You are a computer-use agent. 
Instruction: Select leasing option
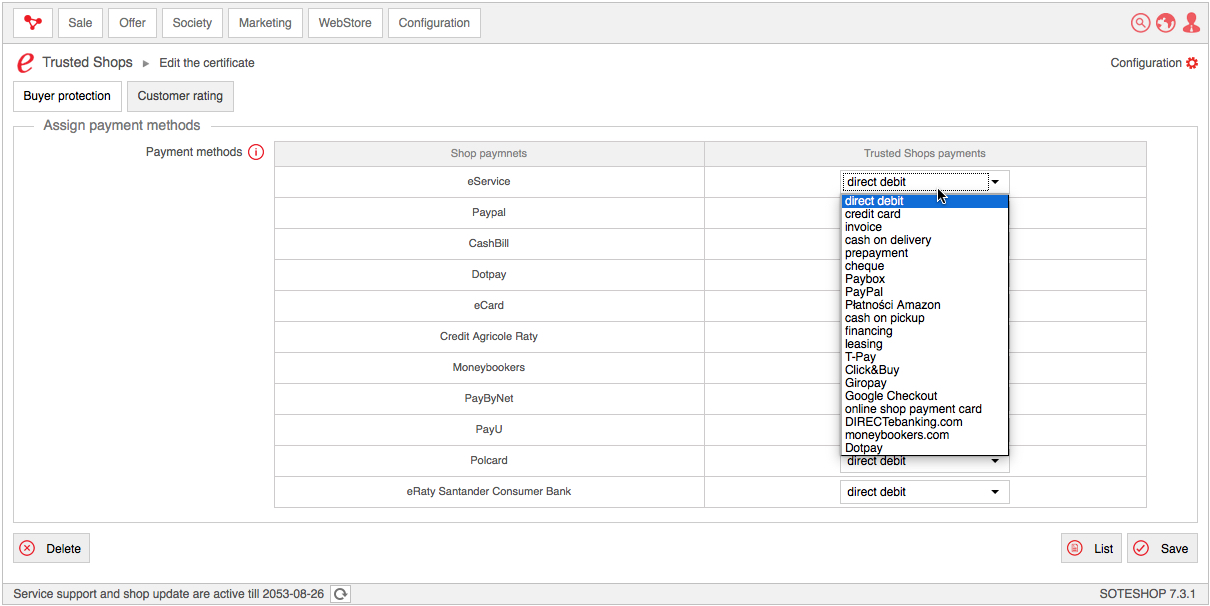point(925,344)
